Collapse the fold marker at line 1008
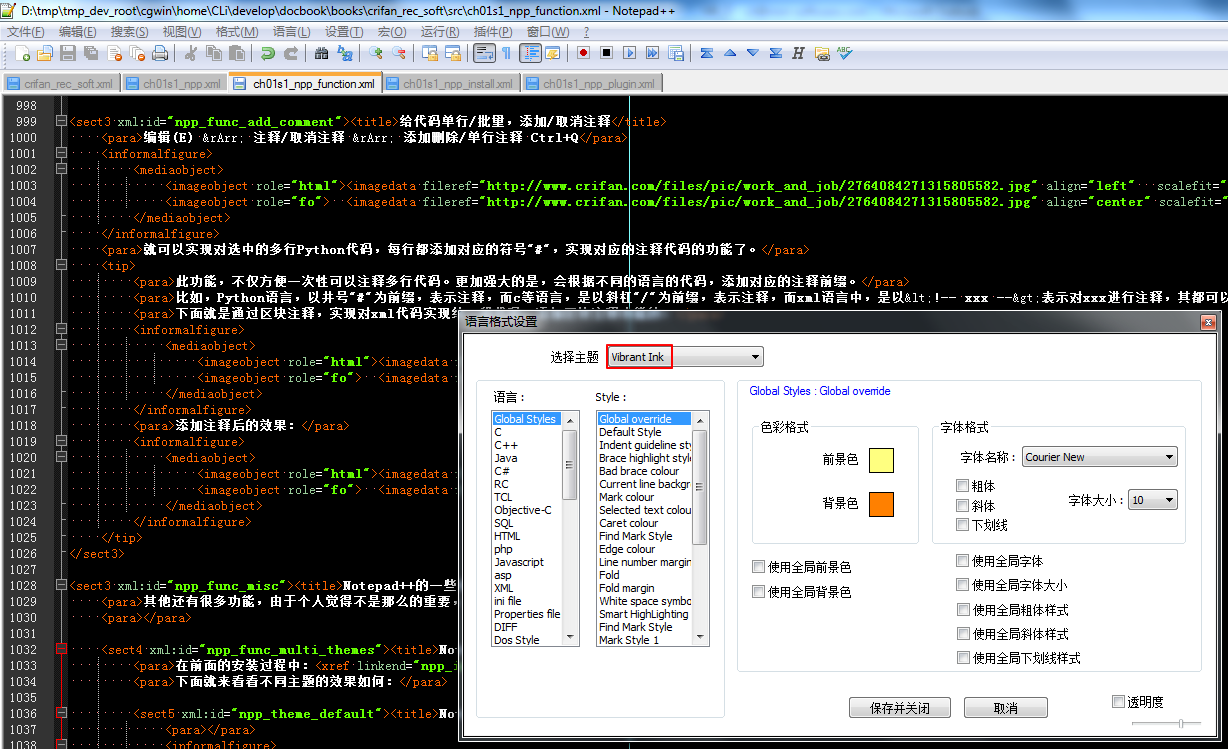1228x749 pixels. (x=61, y=266)
